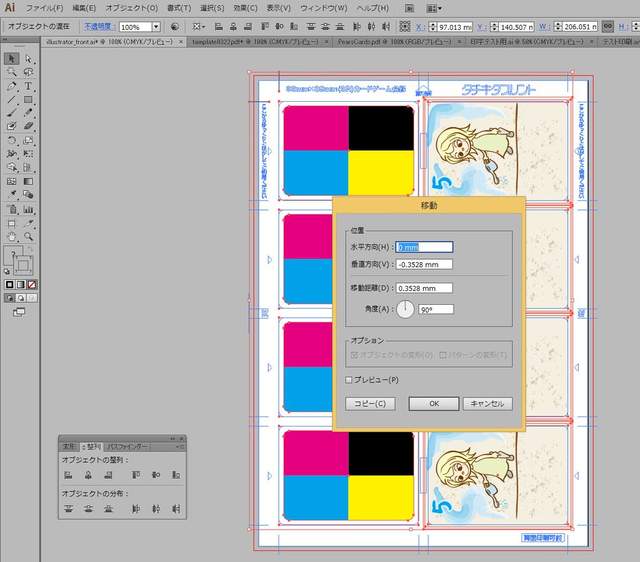Image resolution: width=640 pixels, height=562 pixels.
Task: Select the Hand tool
Action: tap(12, 237)
